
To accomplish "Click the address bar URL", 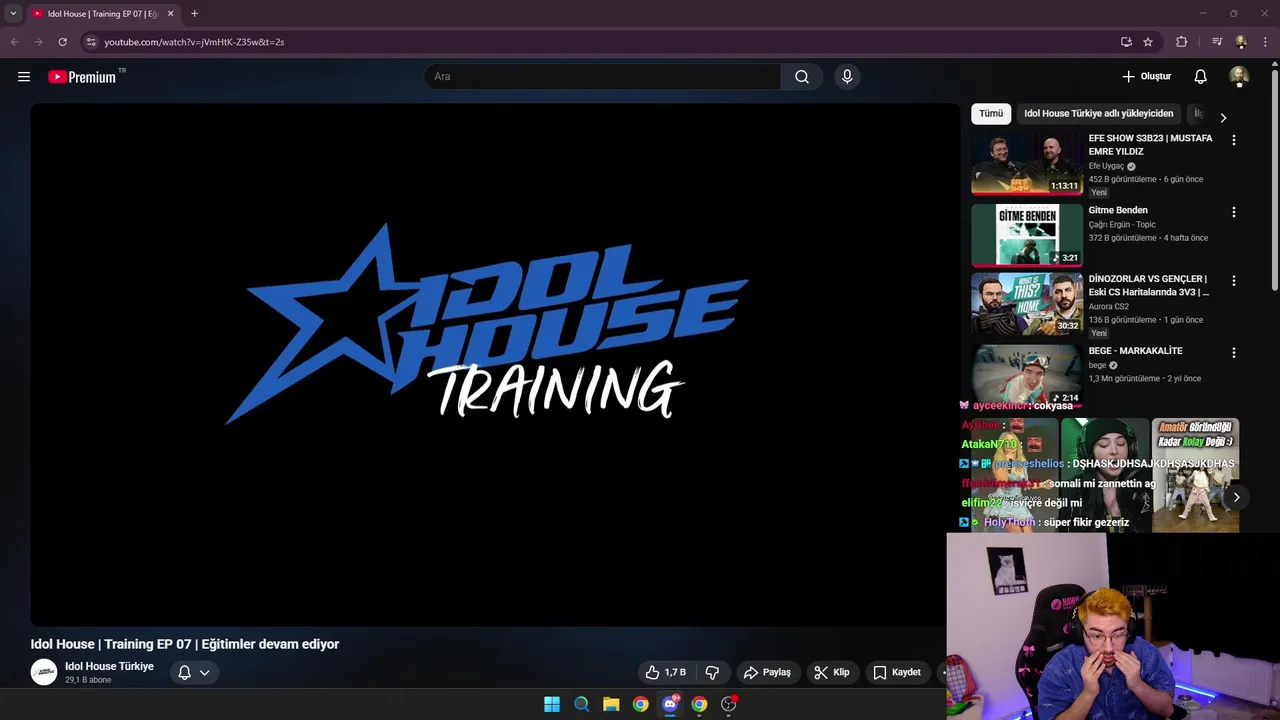I will tap(194, 42).
